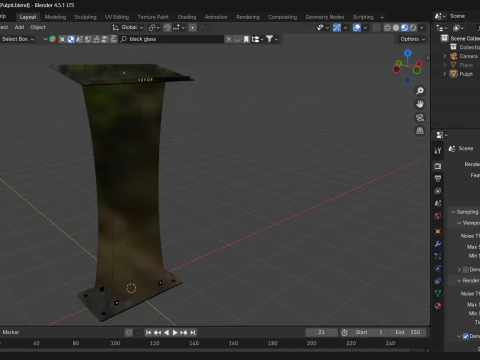Image resolution: width=480 pixels, height=360 pixels.
Task: Open the Object properties tab
Action: (x=438, y=231)
